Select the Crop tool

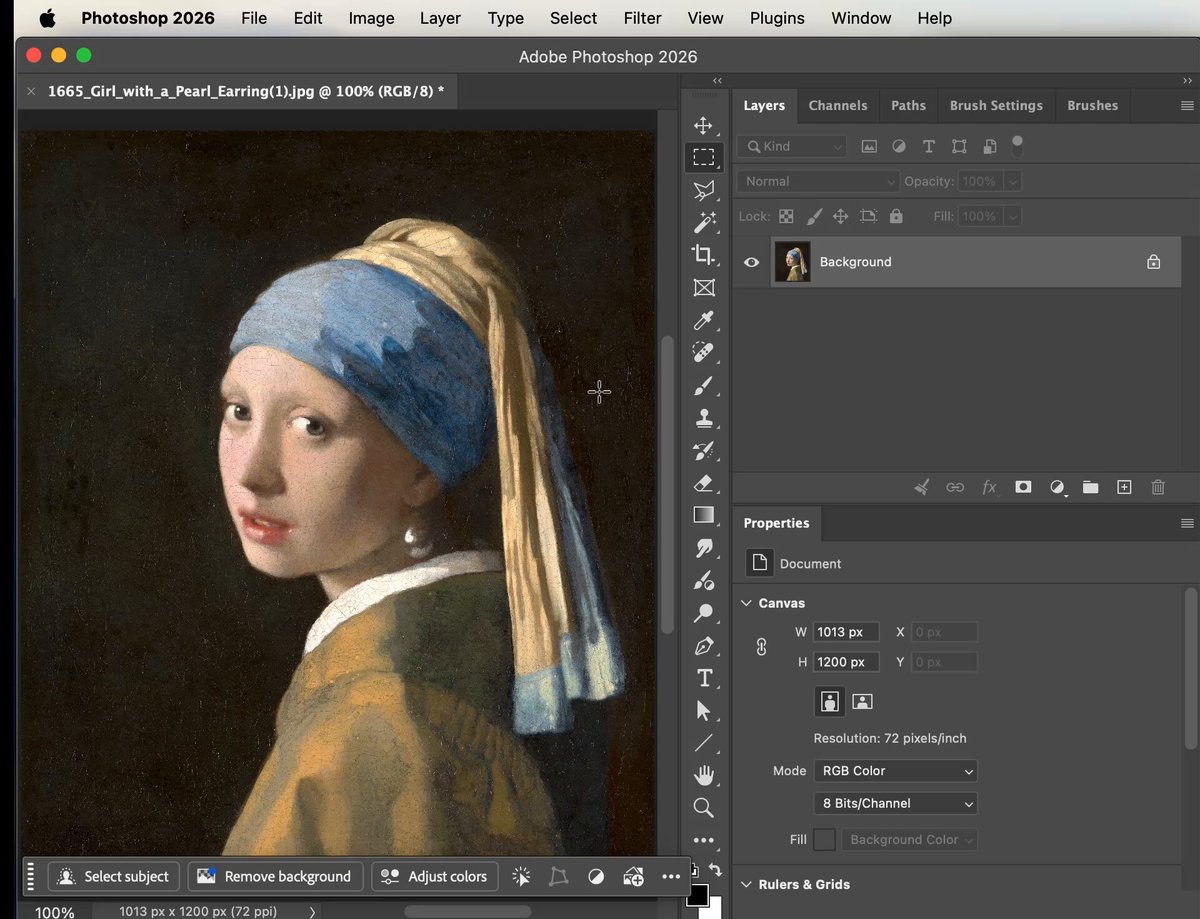coord(704,255)
